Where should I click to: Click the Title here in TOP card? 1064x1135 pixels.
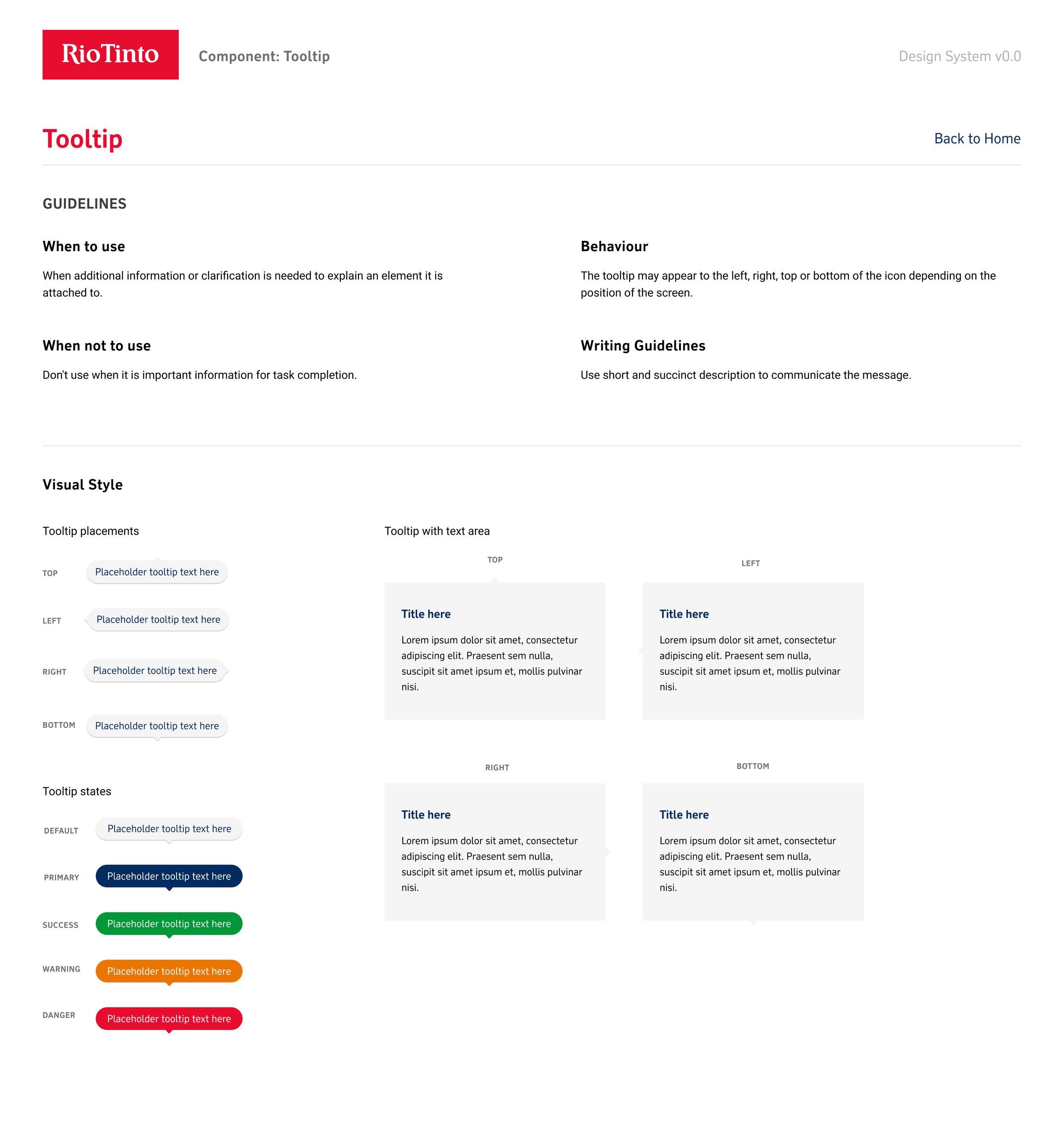(x=426, y=614)
